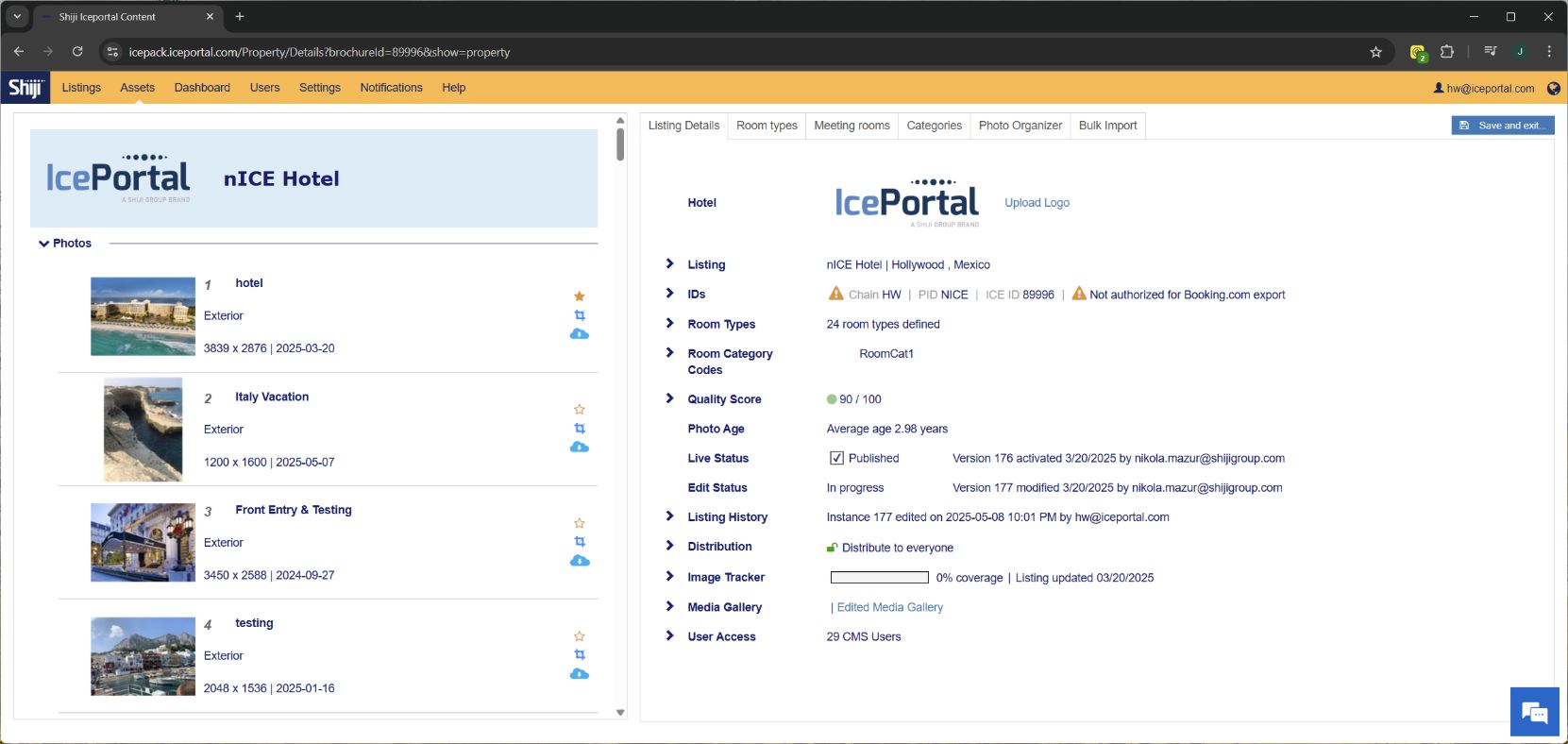Click the Image Tracker coverage progress bar
The height and width of the screenshot is (744, 1568).
pos(879,578)
